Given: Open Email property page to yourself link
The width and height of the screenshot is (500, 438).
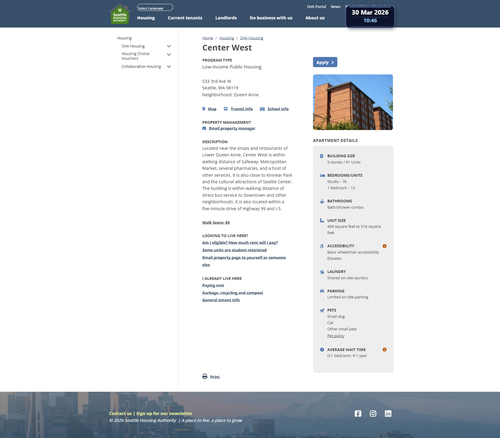Looking at the screenshot, I should (244, 261).
